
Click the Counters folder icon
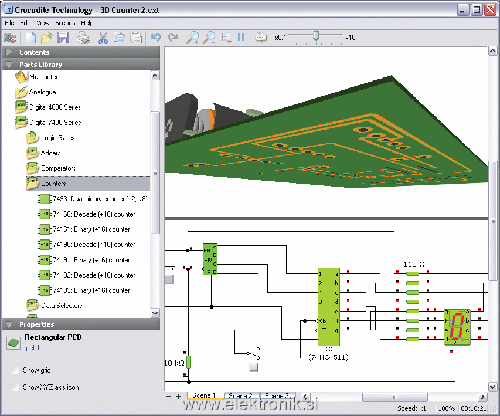click(33, 183)
